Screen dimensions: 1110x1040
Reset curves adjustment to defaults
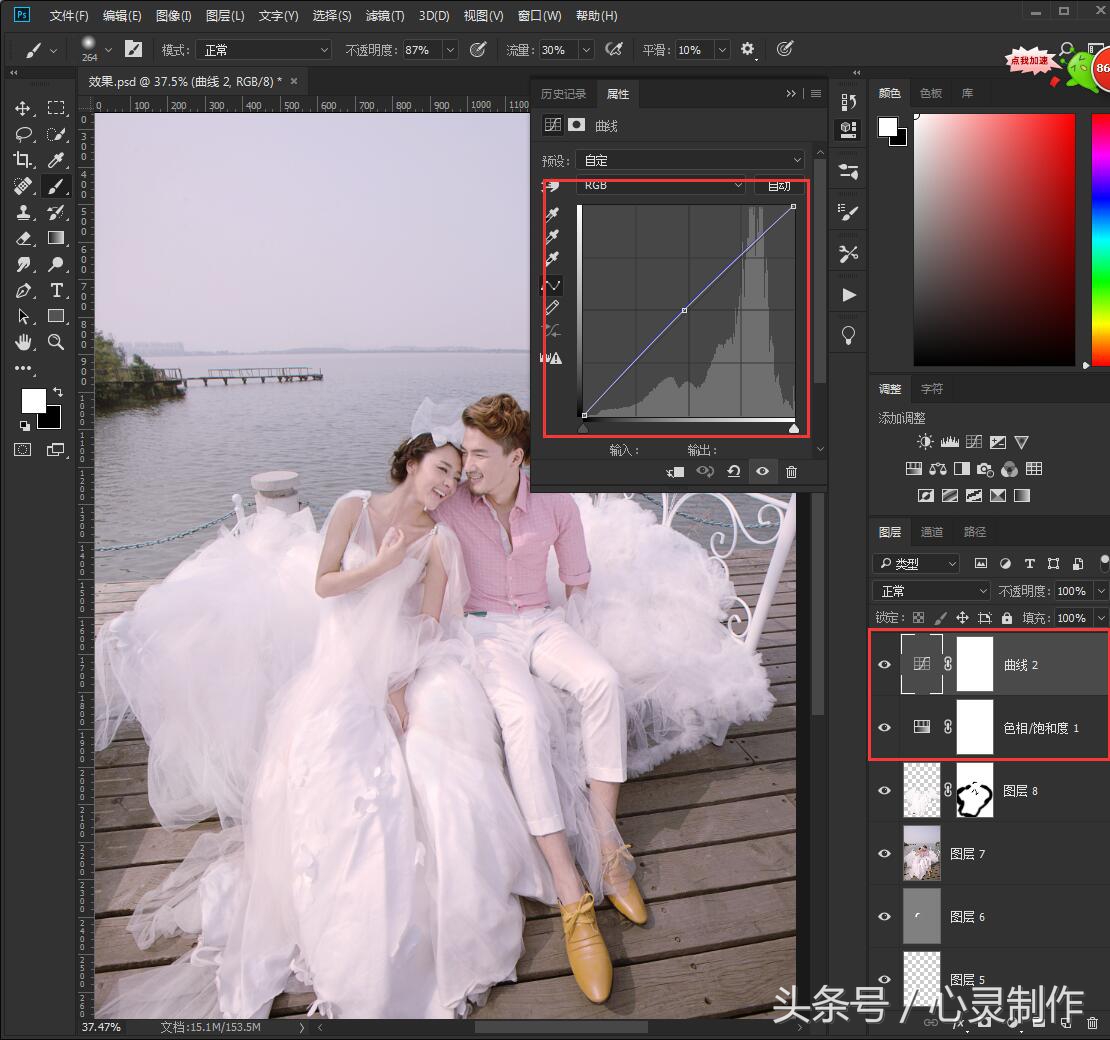[733, 472]
